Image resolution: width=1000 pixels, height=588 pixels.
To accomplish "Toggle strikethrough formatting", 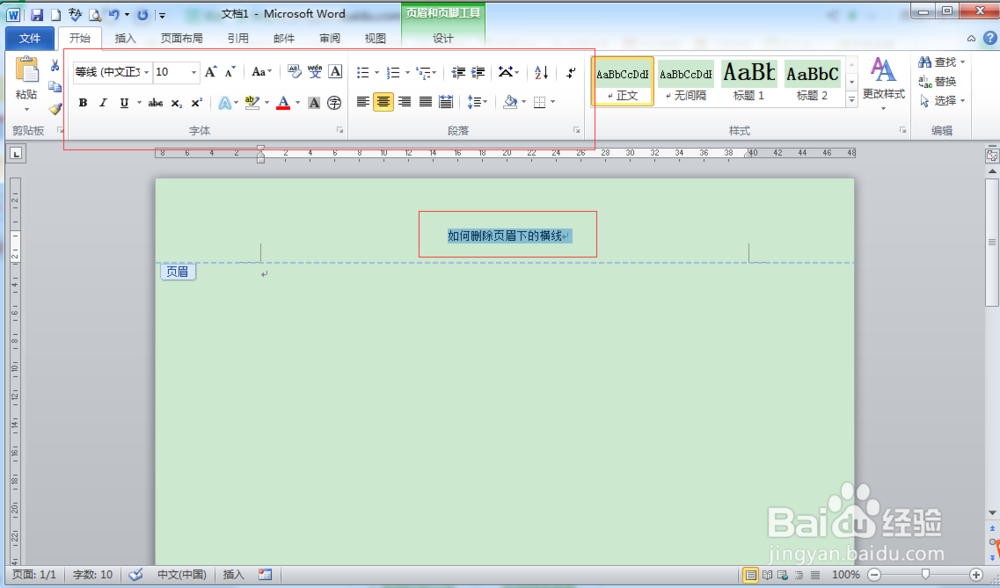I will (156, 103).
